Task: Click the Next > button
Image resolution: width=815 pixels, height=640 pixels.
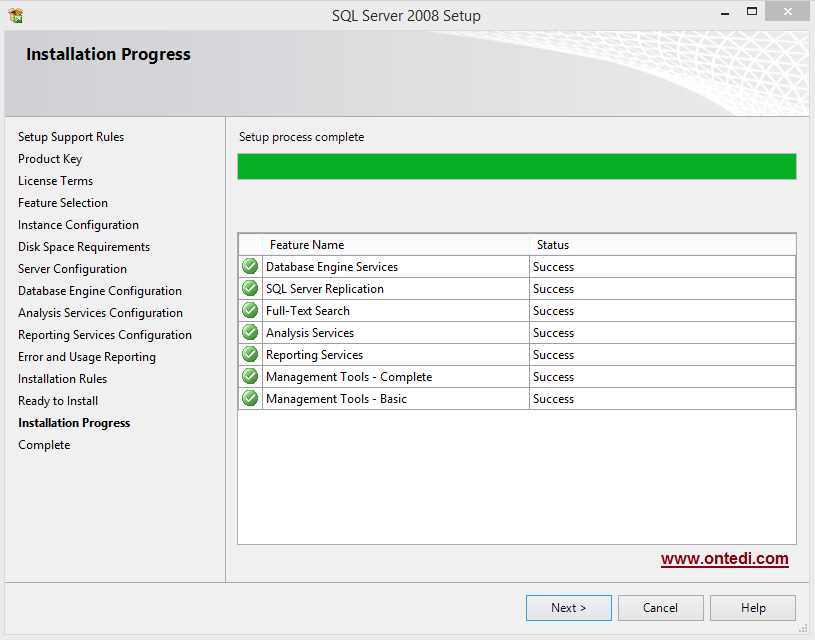Action: pyautogui.click(x=569, y=608)
